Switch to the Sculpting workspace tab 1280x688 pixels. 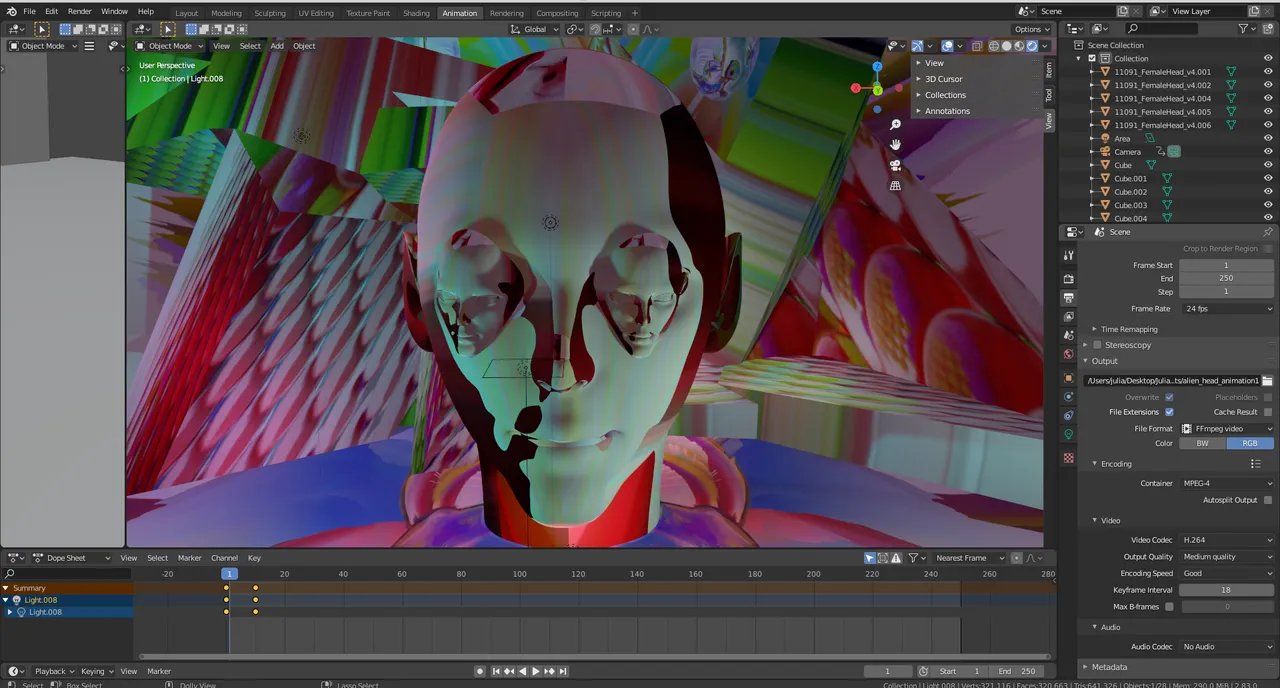tap(269, 13)
